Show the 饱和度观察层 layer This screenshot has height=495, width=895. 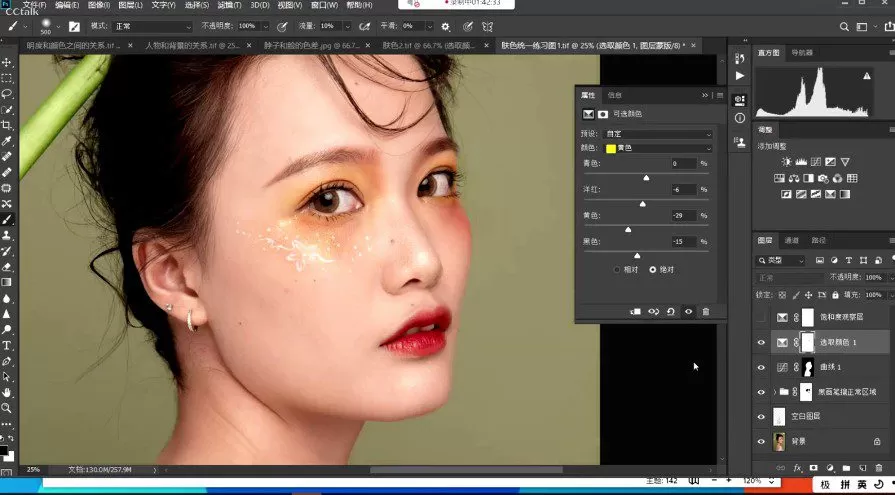click(x=761, y=317)
